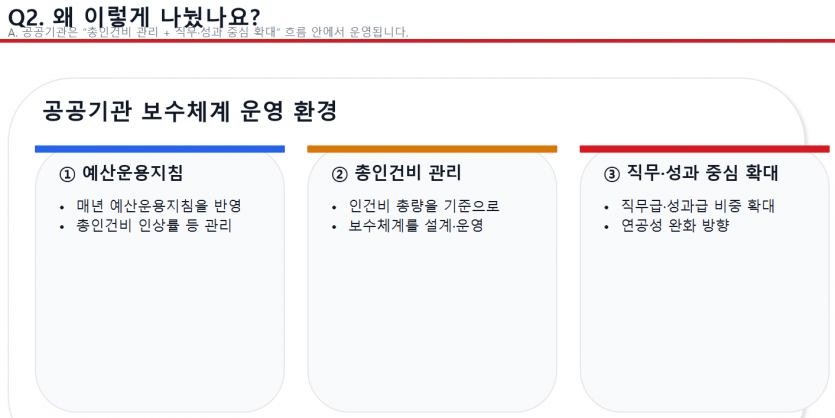Click the blue bar above the 예산운용지침 card

tap(159, 149)
